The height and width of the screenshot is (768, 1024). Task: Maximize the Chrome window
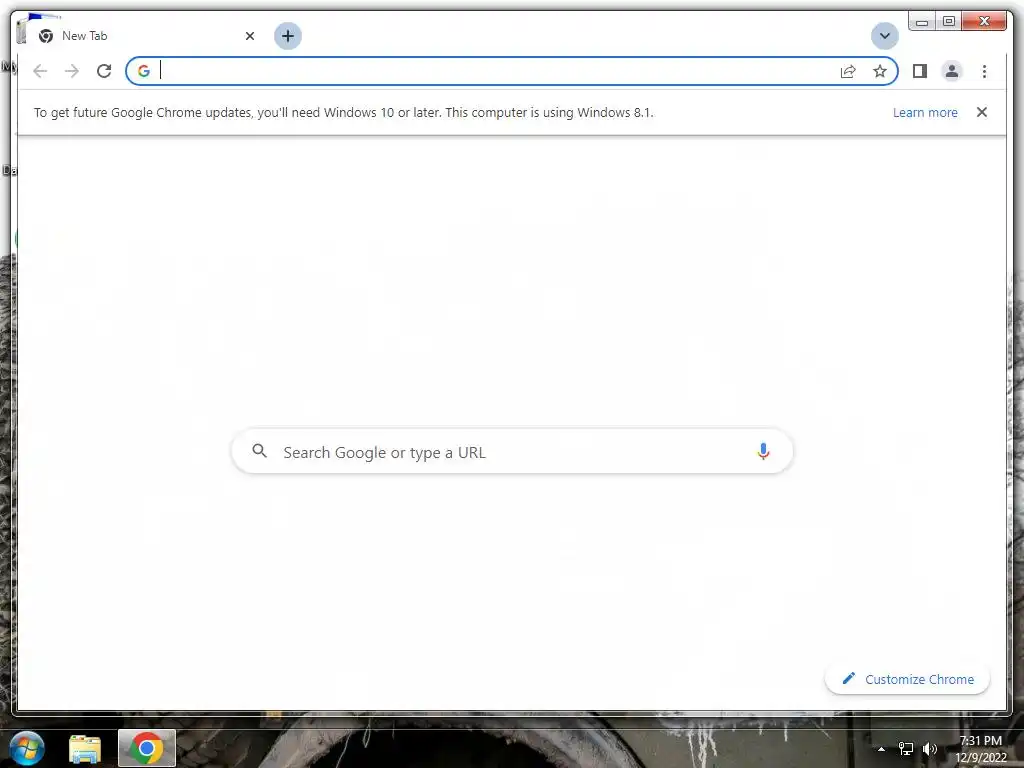tap(948, 22)
